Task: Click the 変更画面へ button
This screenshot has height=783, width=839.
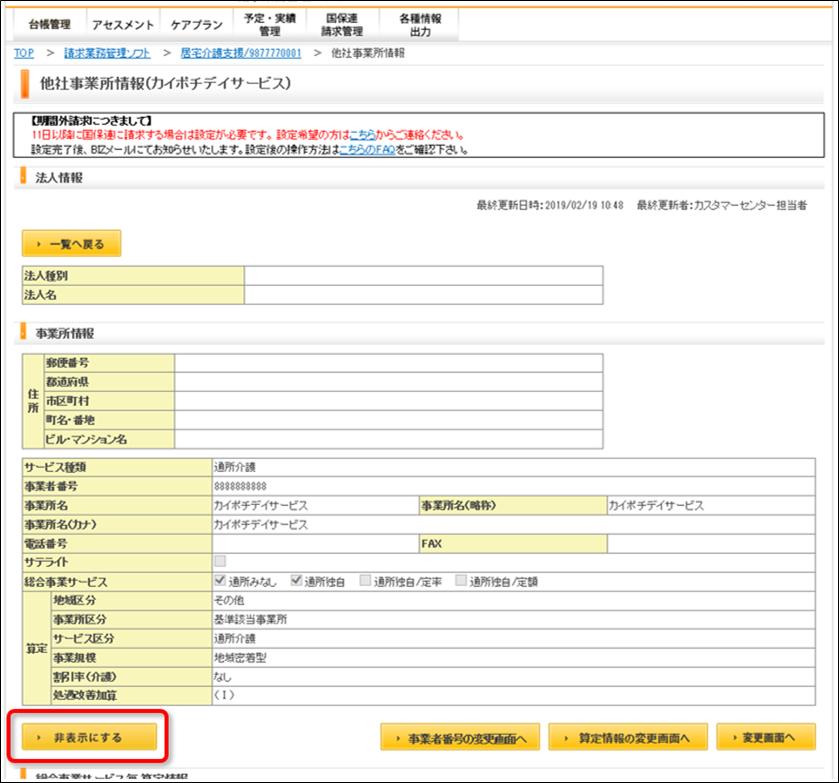Action: pyautogui.click(x=766, y=738)
